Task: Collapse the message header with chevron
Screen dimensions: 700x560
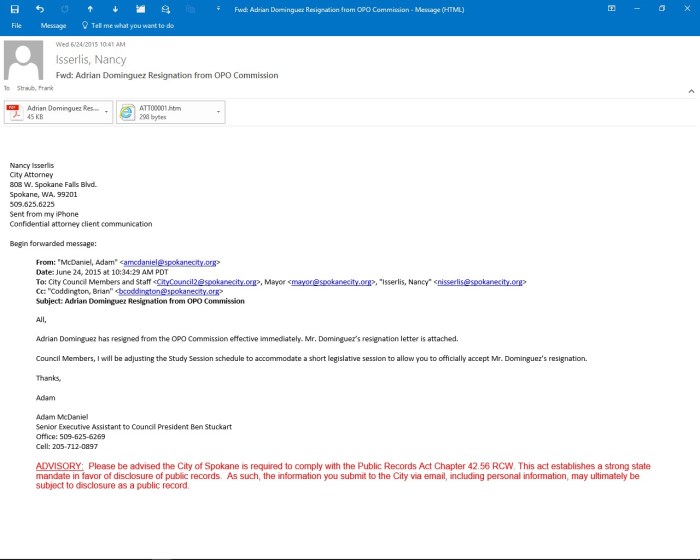Action: click(690, 91)
